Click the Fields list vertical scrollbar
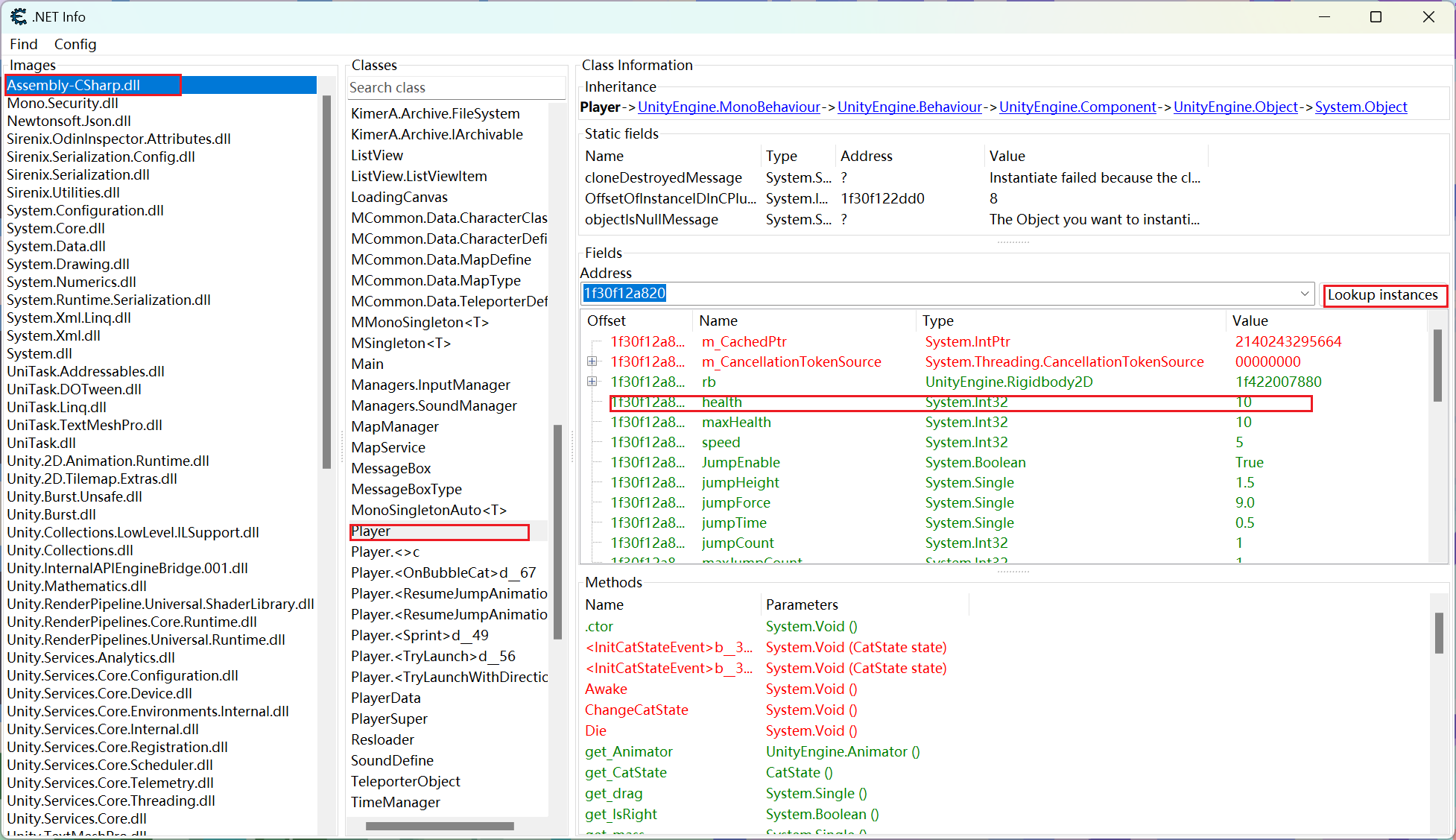This screenshot has height=840, width=1456. pyautogui.click(x=1437, y=365)
